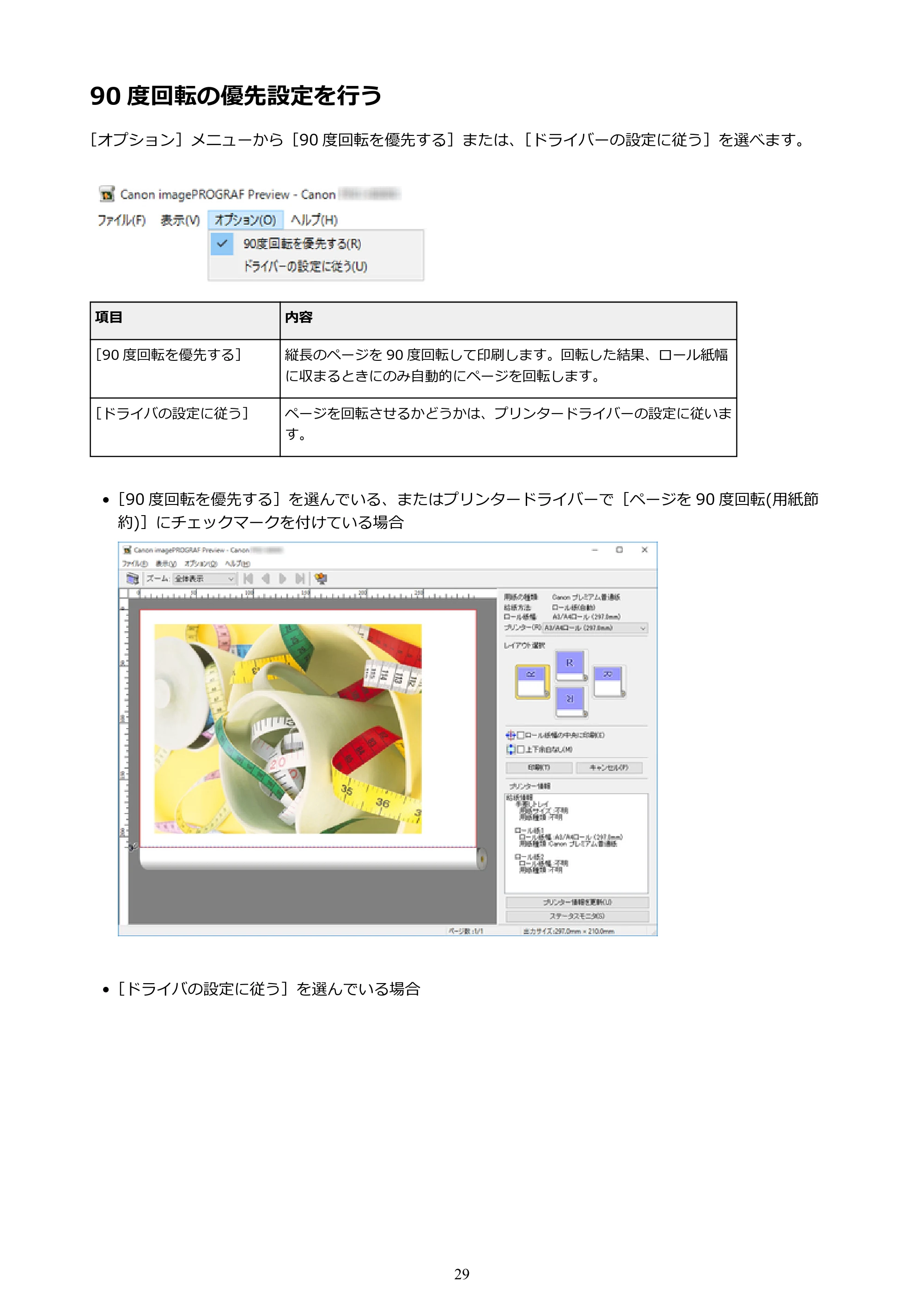Select the highlighted yellow-bordered layout thumbnail

pyautogui.click(x=532, y=681)
